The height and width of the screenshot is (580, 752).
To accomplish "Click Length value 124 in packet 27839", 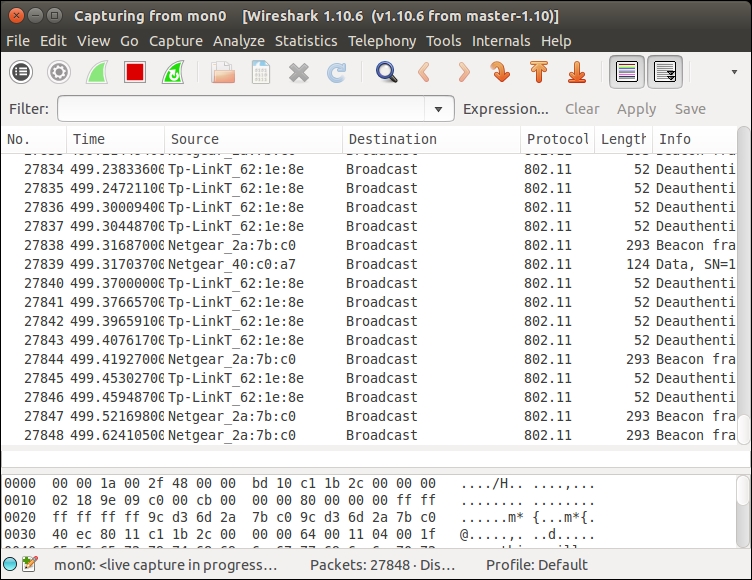I will (x=638, y=264).
